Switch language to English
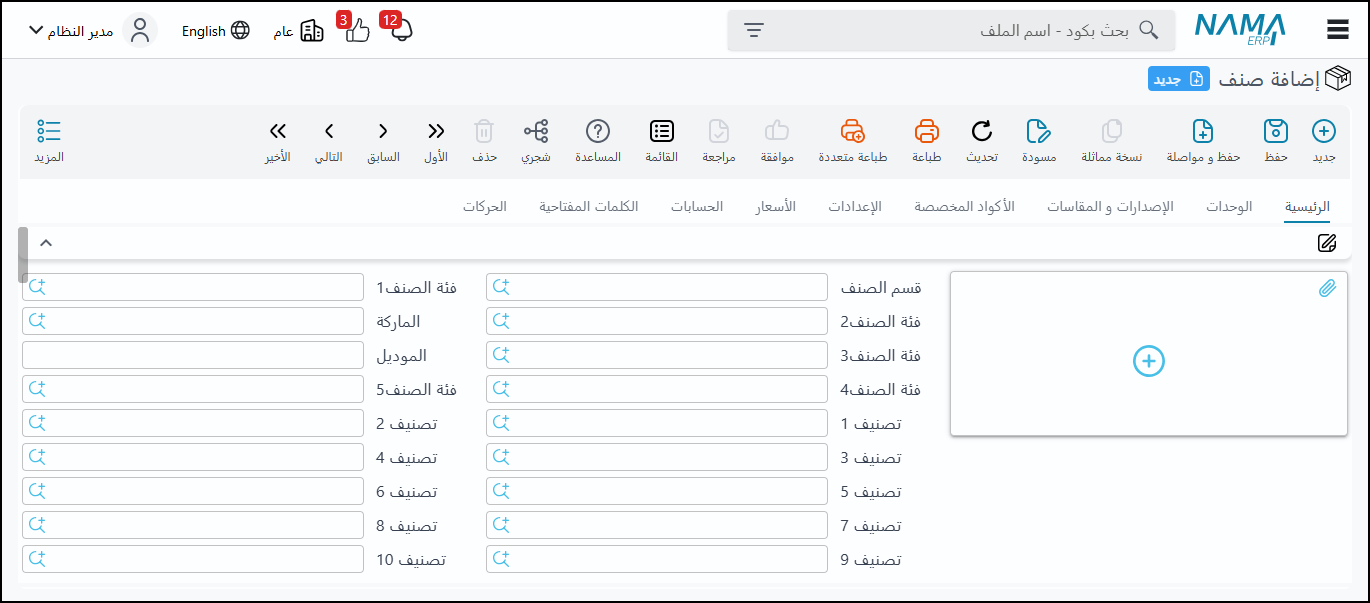The image size is (1370, 603). coord(215,31)
